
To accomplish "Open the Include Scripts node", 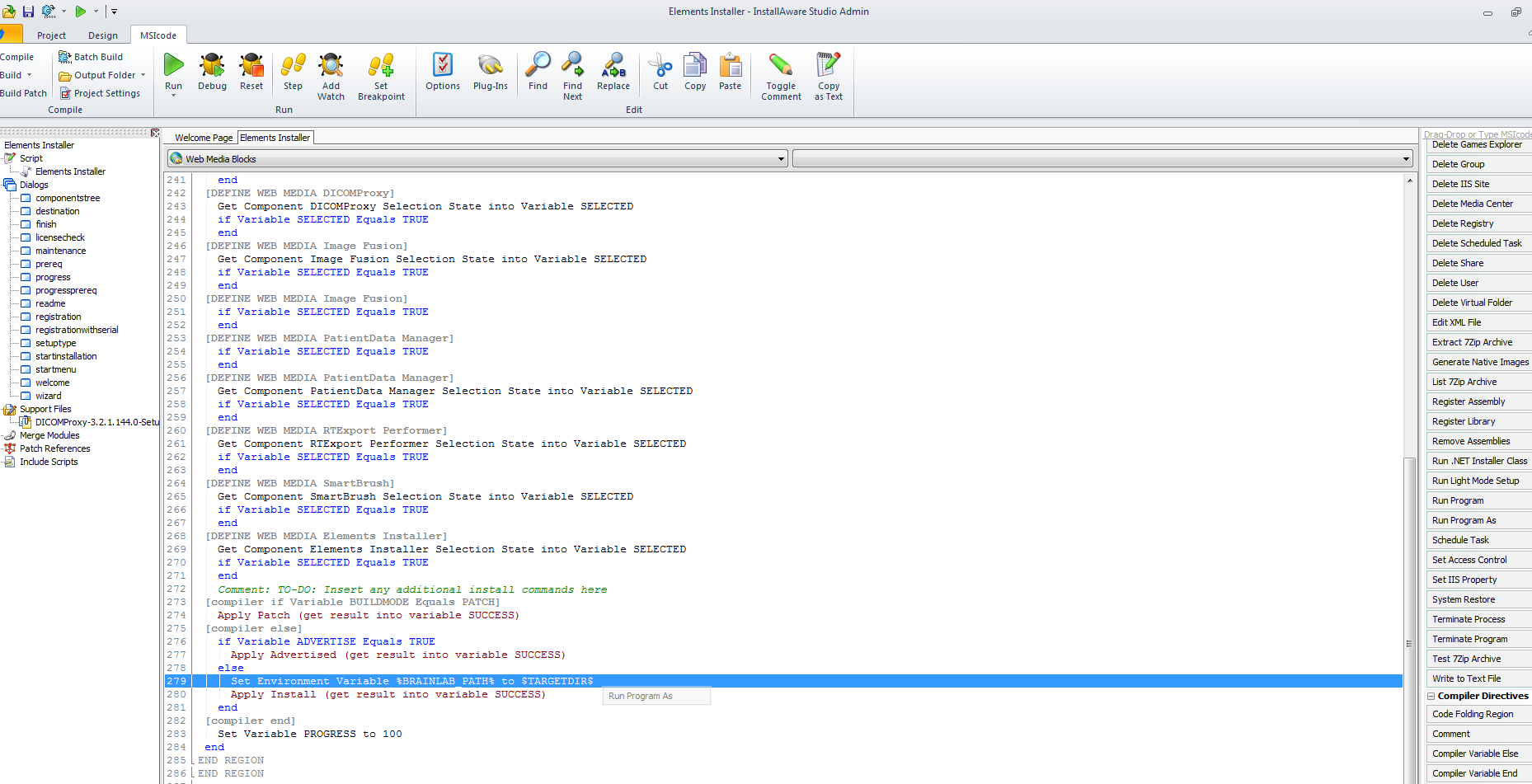I will coord(49,462).
